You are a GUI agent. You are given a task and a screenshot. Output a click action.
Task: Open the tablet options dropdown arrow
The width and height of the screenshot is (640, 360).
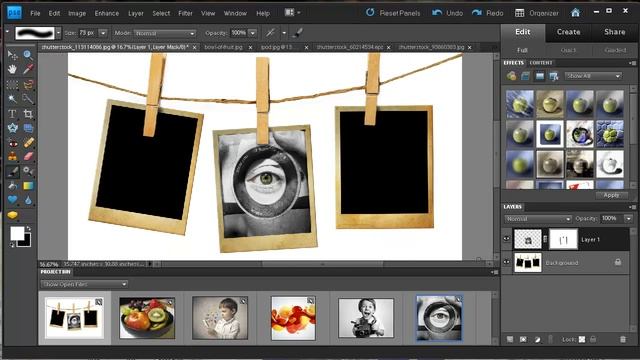coord(284,33)
